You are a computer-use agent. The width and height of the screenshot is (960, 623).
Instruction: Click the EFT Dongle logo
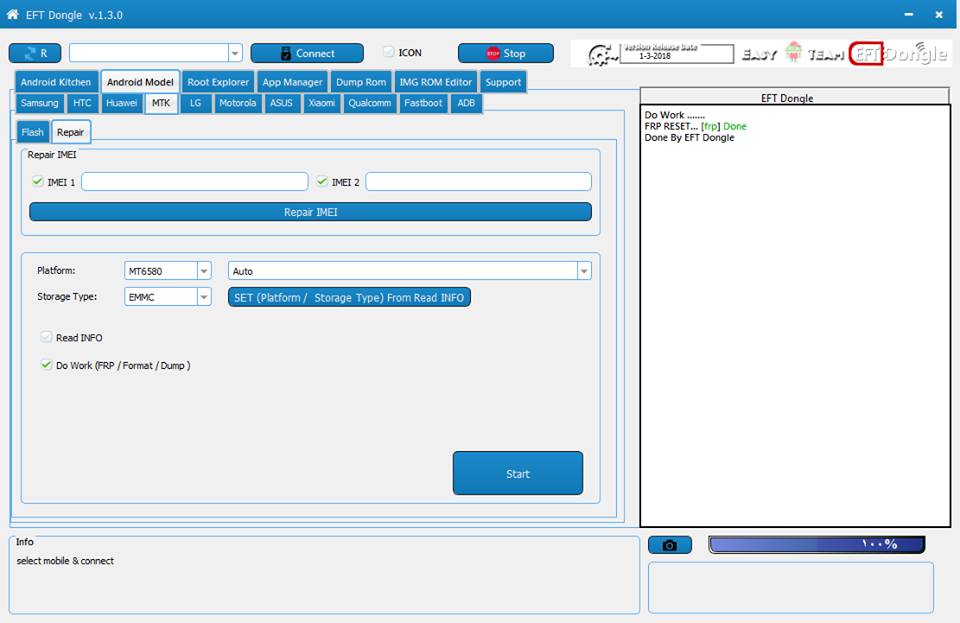(899, 54)
